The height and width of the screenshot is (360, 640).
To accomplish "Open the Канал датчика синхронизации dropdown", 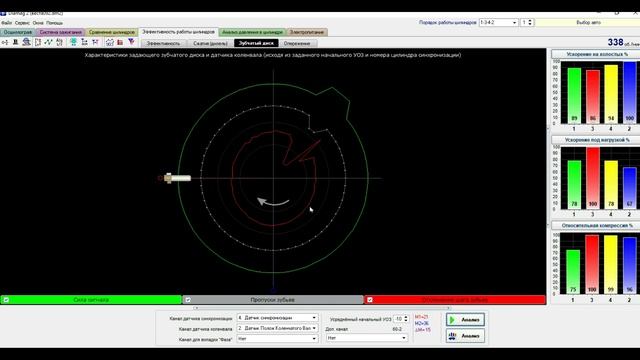I will point(277,318).
